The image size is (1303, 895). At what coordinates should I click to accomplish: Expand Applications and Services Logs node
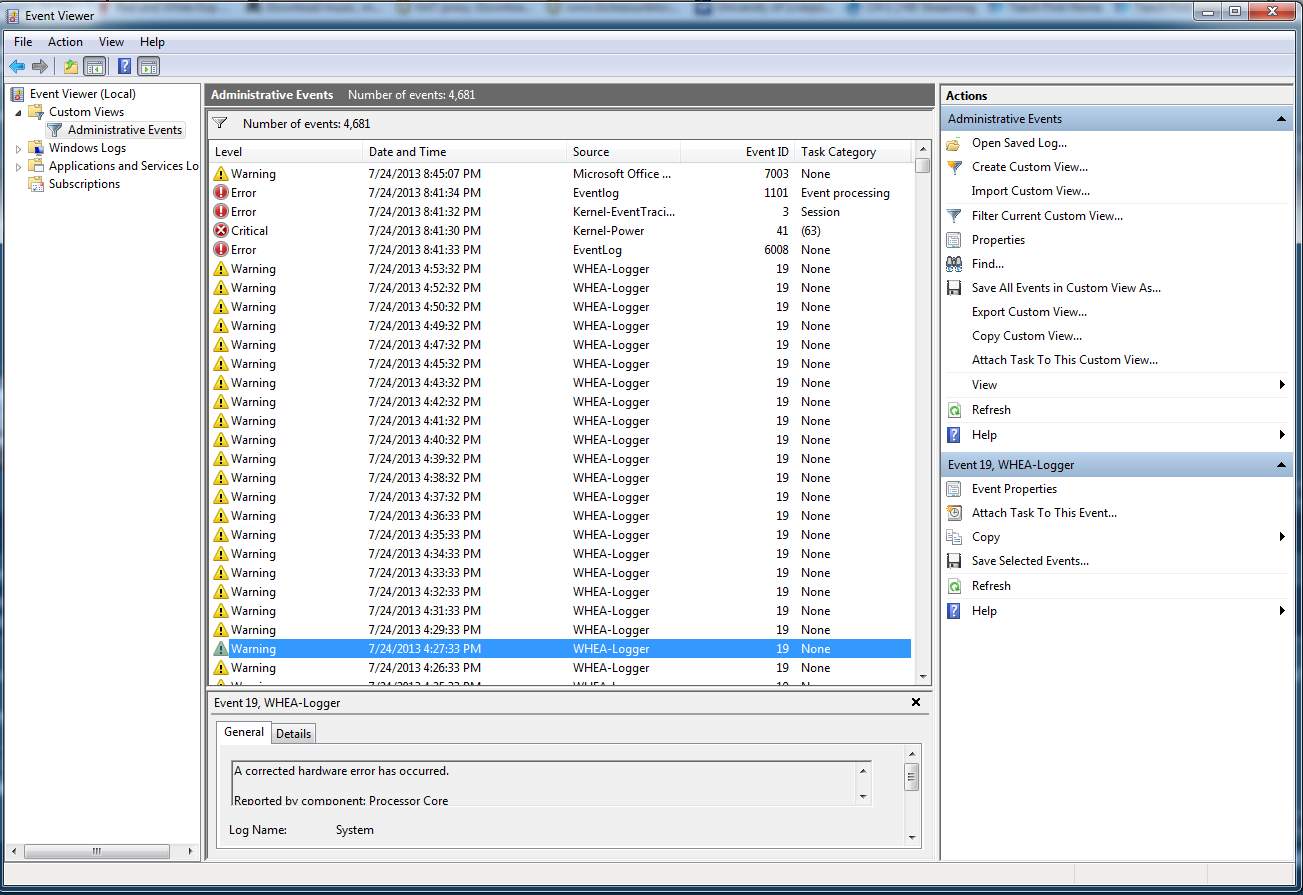click(x=18, y=166)
